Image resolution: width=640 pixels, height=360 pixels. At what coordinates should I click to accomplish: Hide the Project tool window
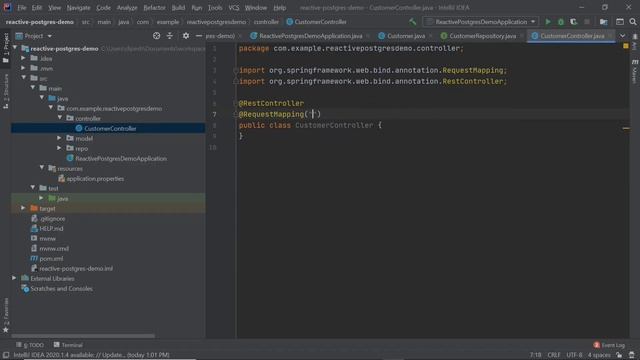[198, 36]
